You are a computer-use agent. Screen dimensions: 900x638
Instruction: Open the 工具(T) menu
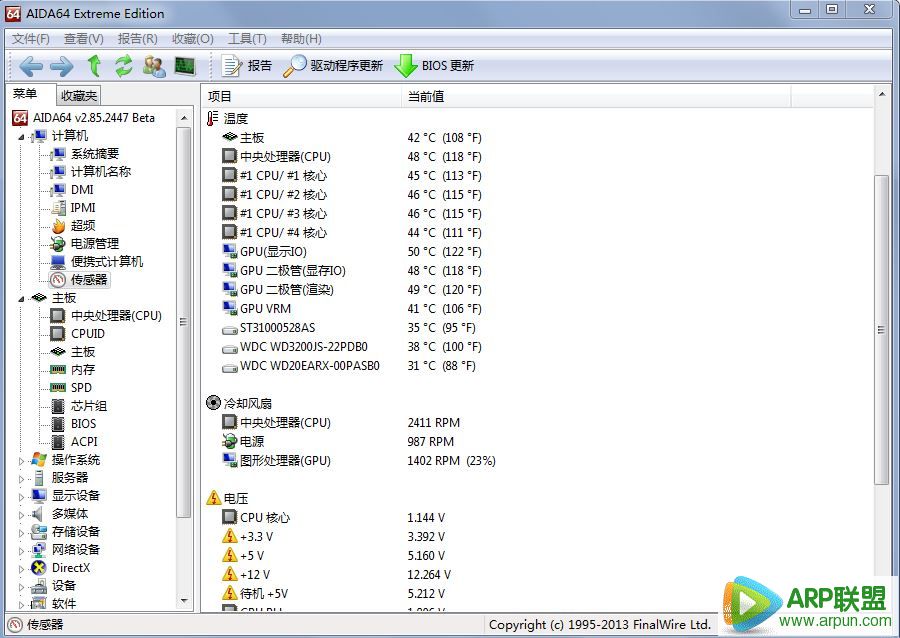(248, 38)
